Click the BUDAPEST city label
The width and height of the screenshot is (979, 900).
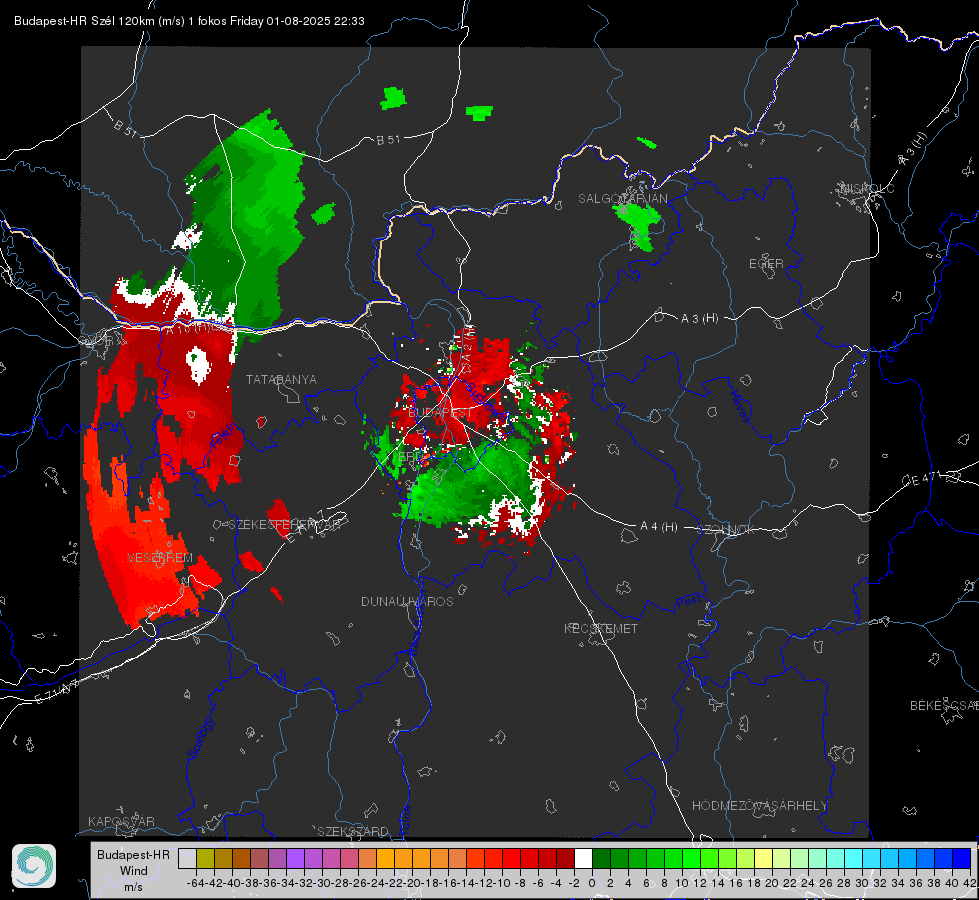(440, 413)
